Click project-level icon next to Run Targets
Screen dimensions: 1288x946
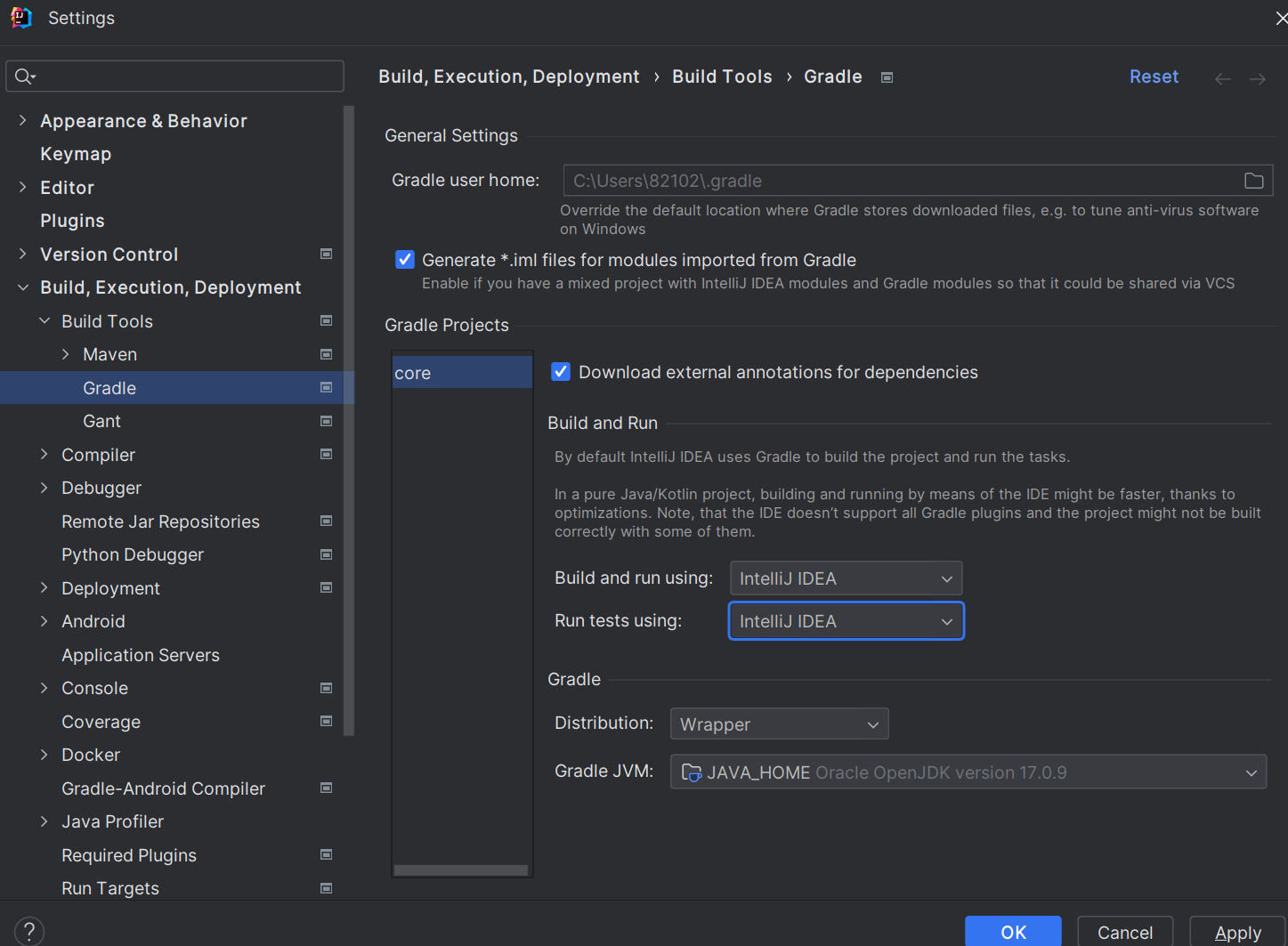tap(327, 888)
